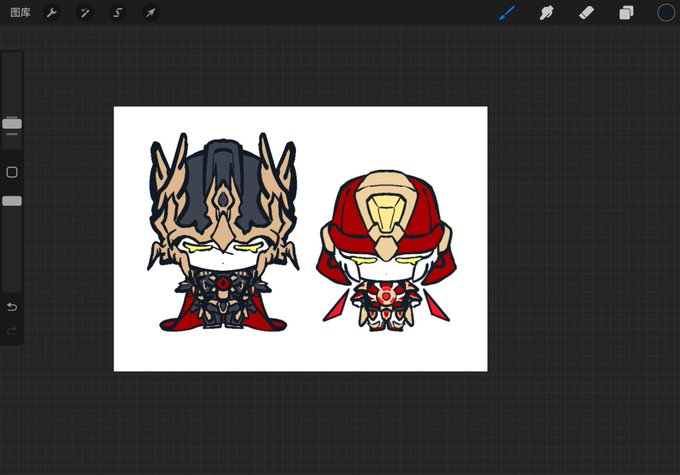Open the Layers panel
This screenshot has width=680, height=475.
626,13
